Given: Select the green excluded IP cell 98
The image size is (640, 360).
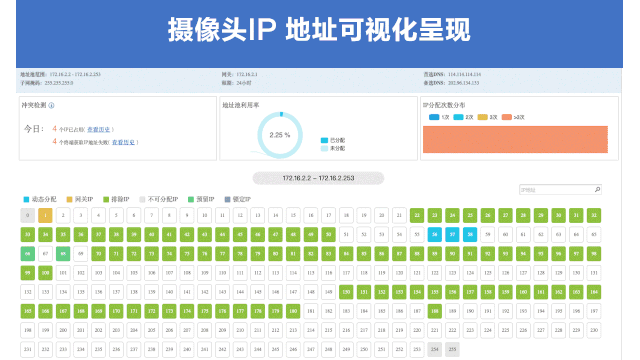Looking at the screenshot, I should (594, 253).
